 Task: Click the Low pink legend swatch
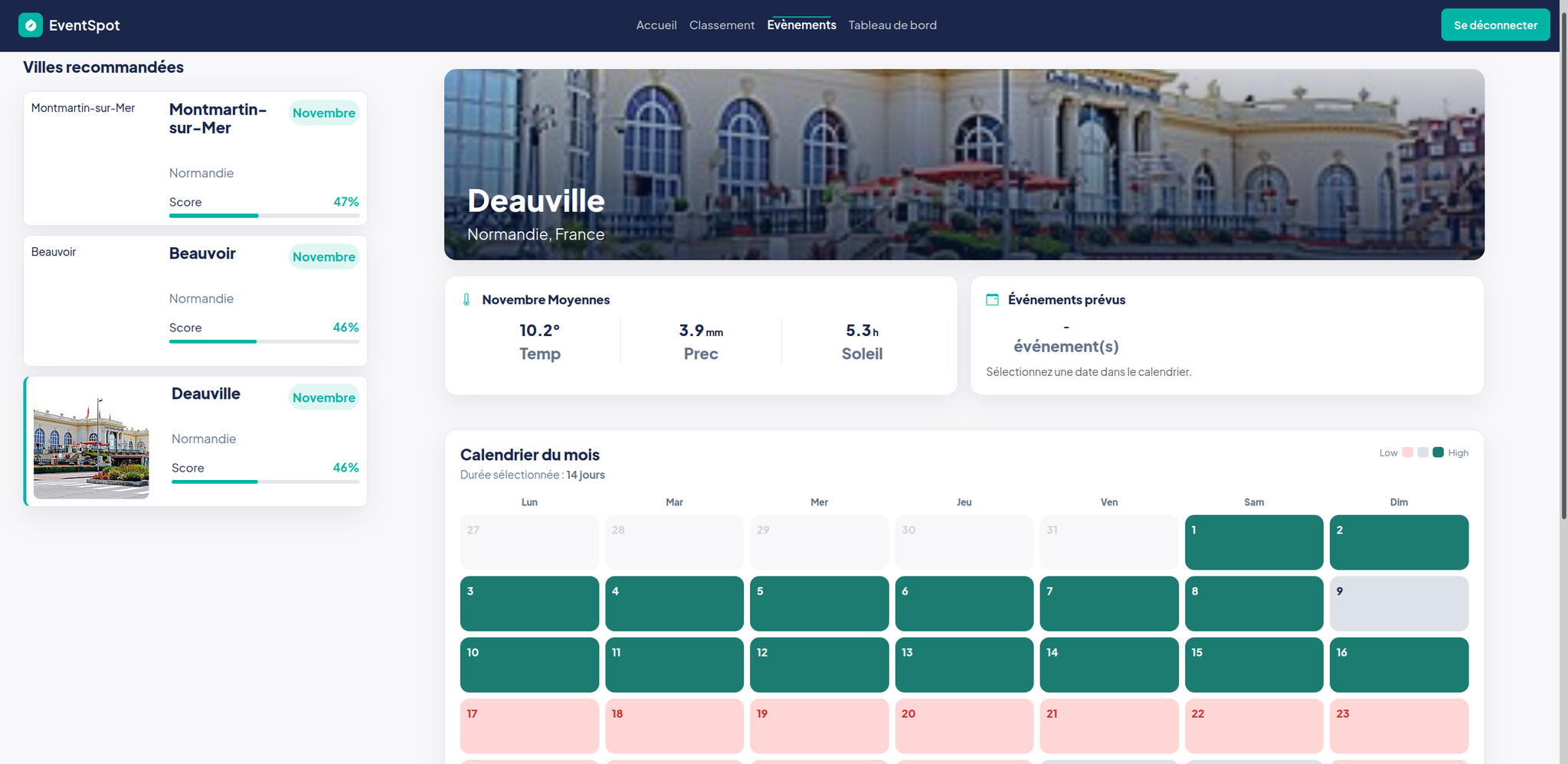tap(1407, 452)
